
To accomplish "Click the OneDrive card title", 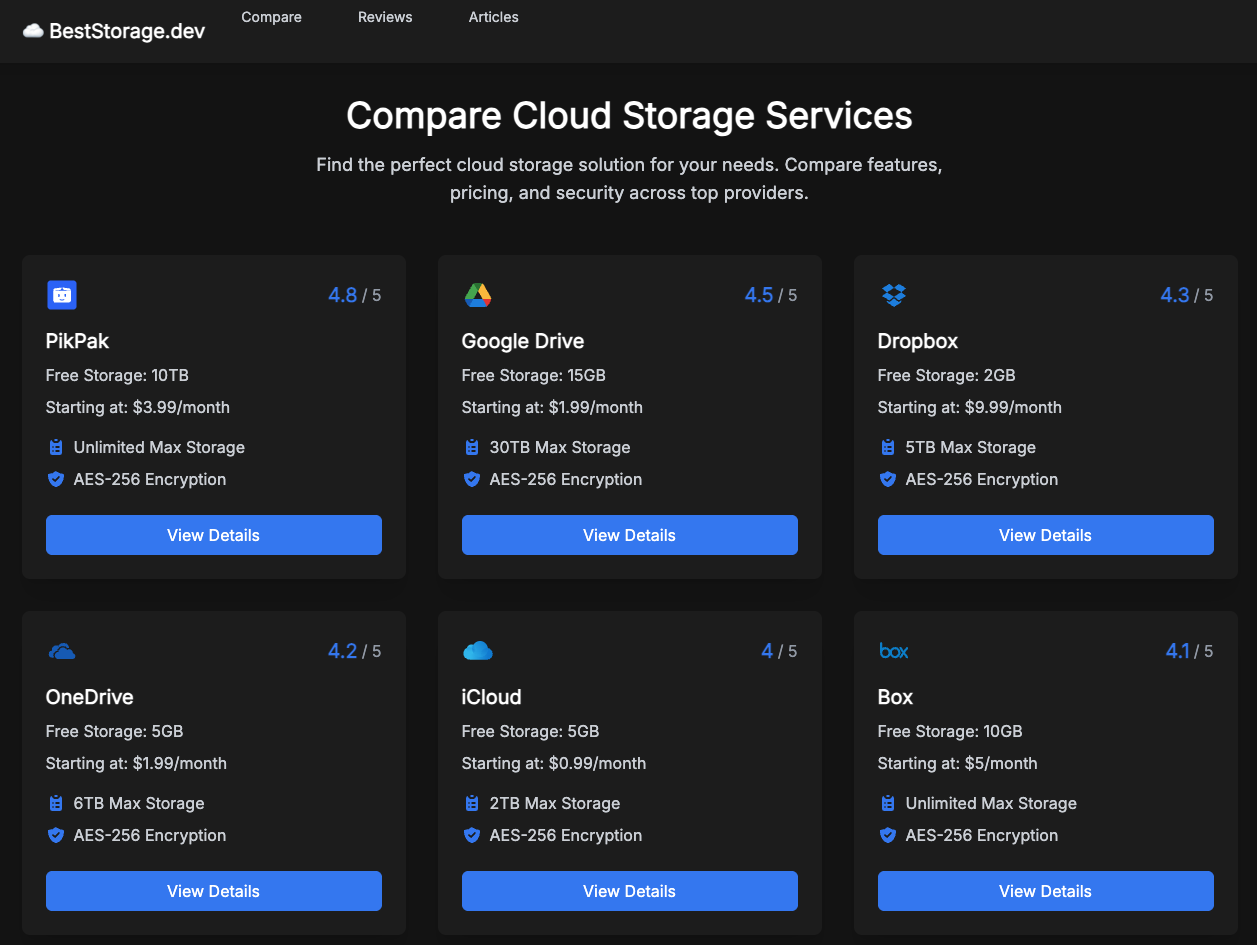I will click(90, 697).
